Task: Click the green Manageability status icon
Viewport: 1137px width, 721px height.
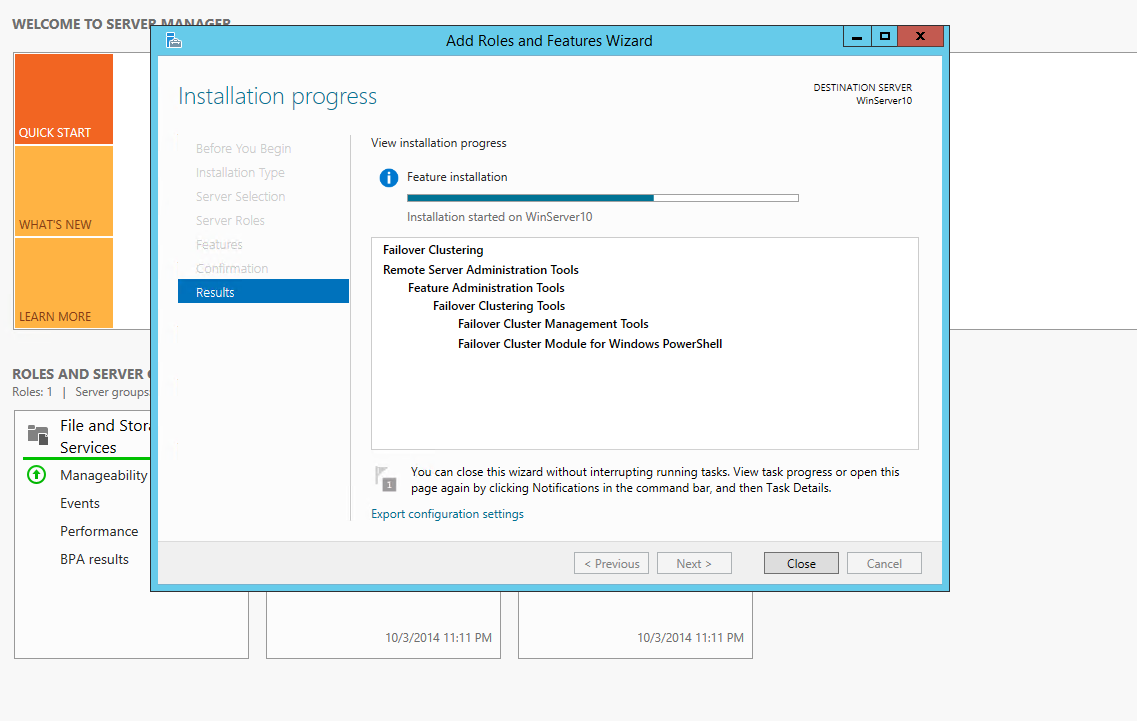Action: point(36,475)
